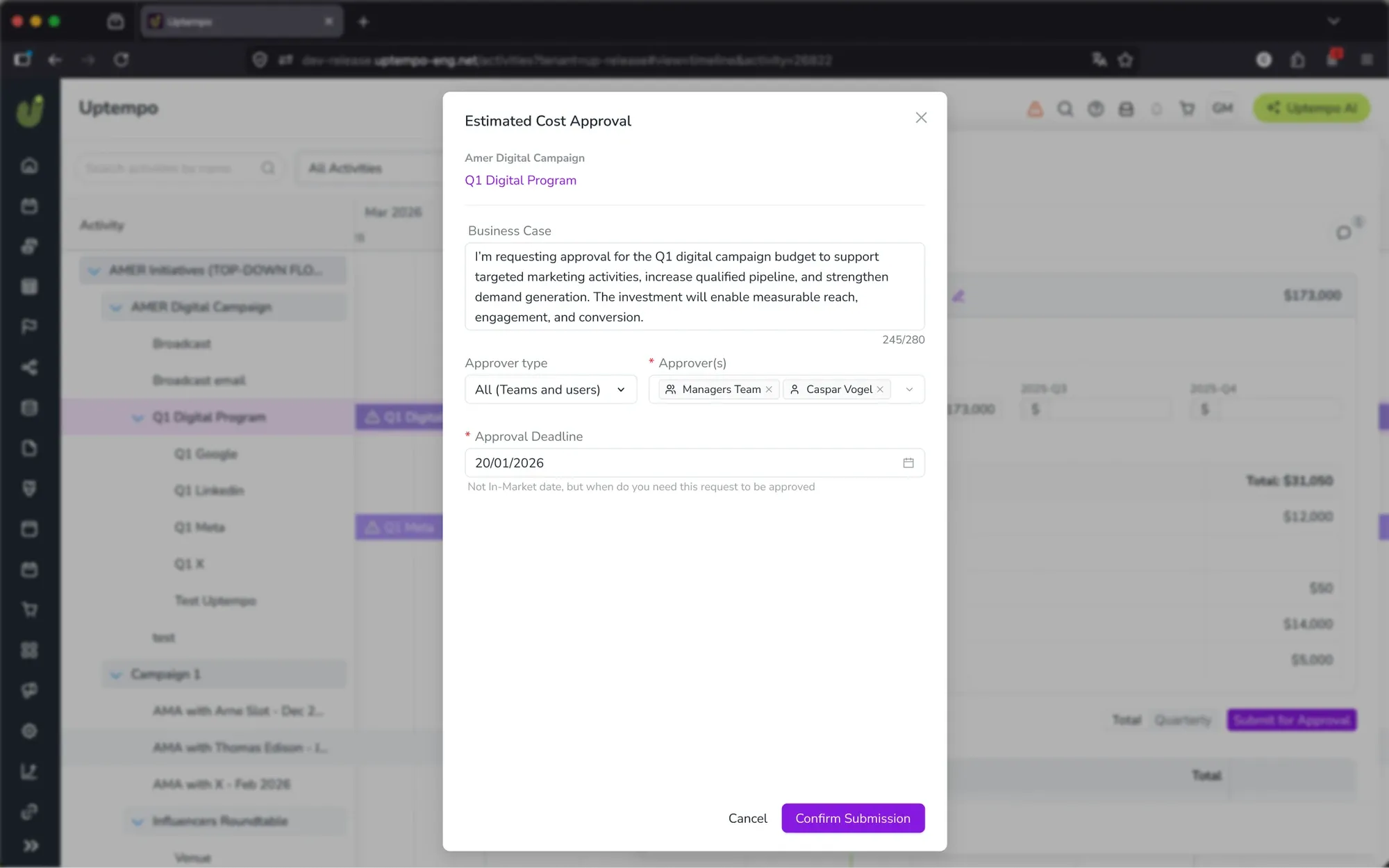
Task: Select the Uptempo browser tab
Action: click(242, 22)
